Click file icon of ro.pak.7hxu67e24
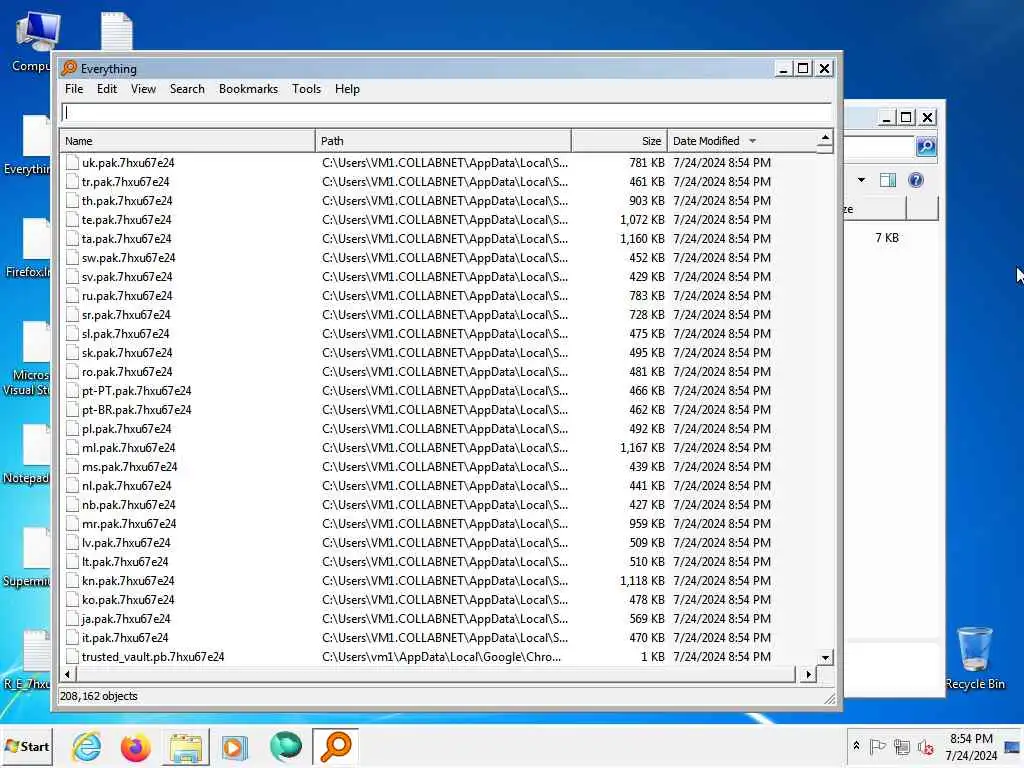The image size is (1024, 768). pyautogui.click(x=72, y=372)
